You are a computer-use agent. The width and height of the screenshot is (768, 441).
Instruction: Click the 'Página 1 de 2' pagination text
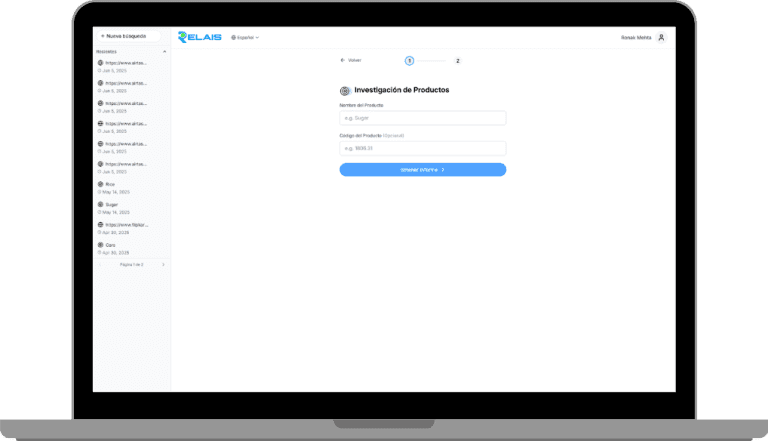[x=132, y=265]
